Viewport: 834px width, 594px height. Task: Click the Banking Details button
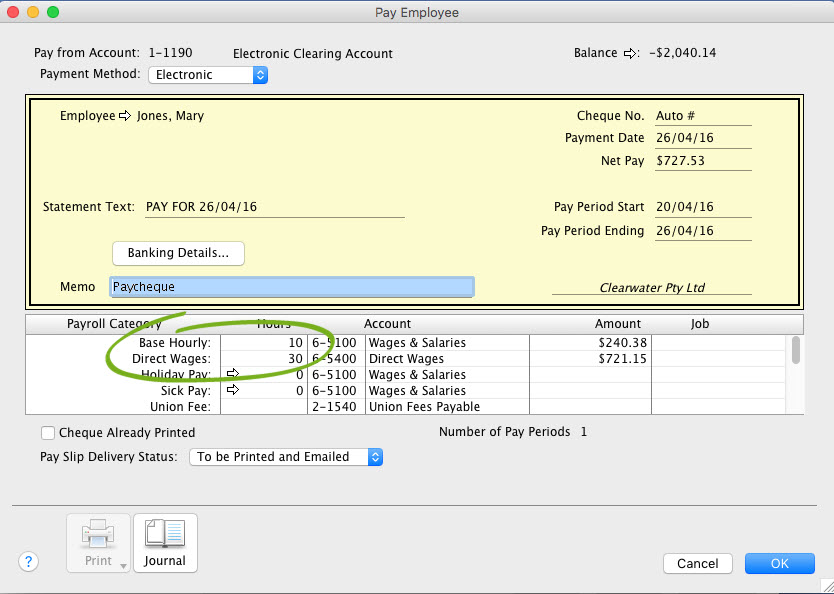tap(178, 253)
